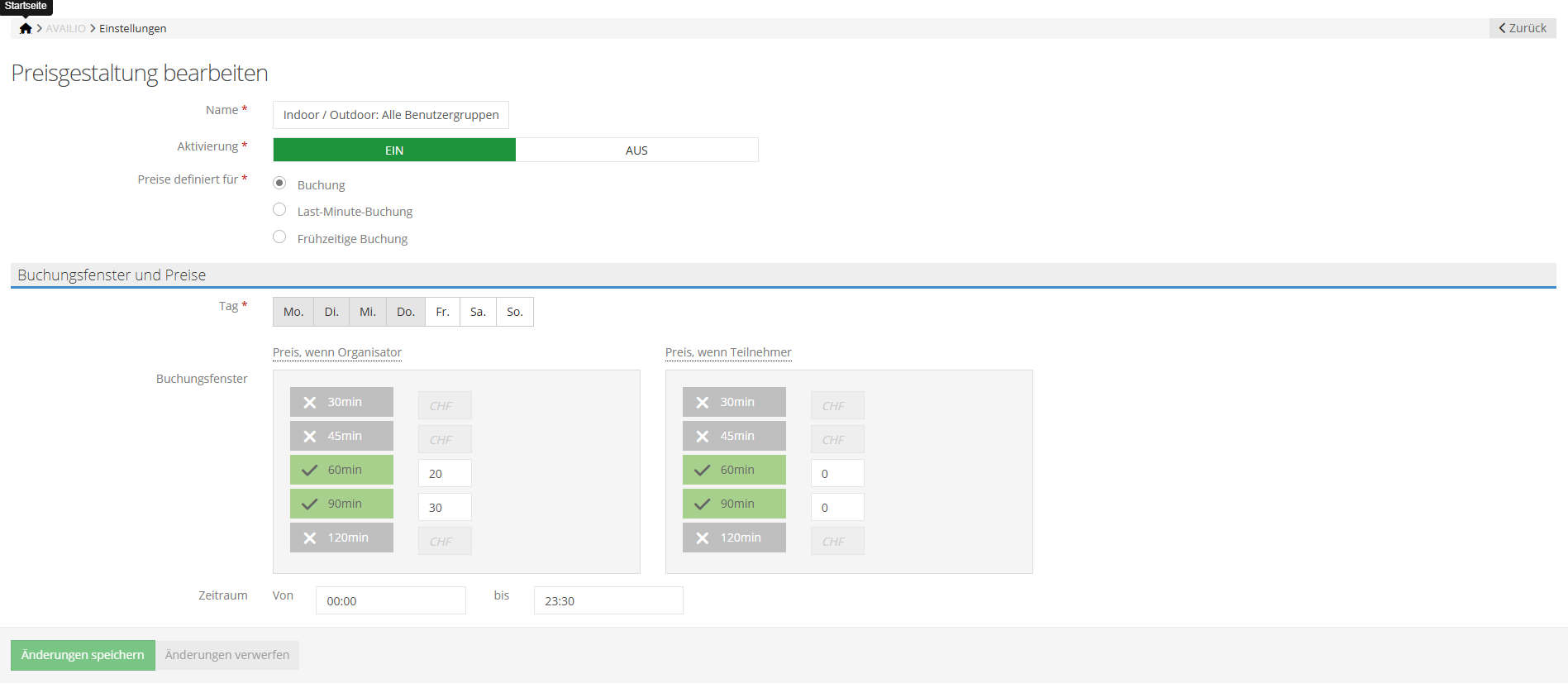Select the Buchung radio button
The image size is (1568, 693).
point(279,184)
